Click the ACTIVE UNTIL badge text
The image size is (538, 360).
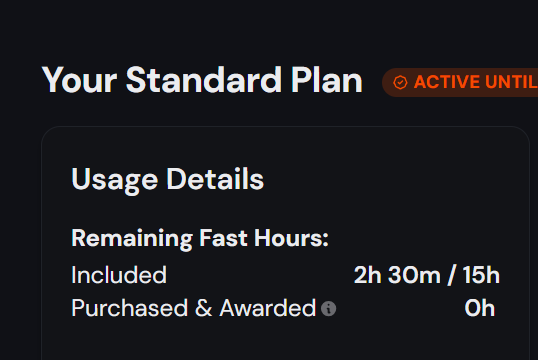(x=476, y=82)
